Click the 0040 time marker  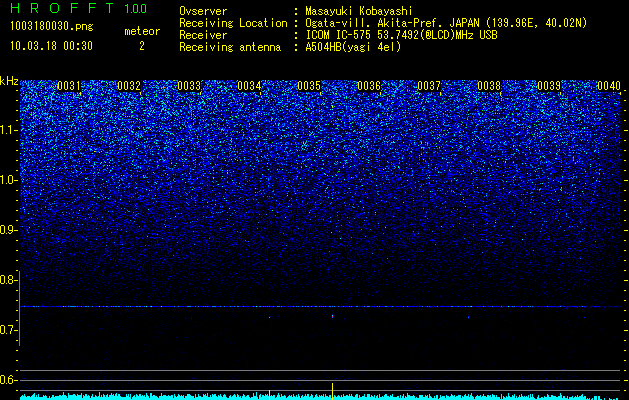pos(609,86)
